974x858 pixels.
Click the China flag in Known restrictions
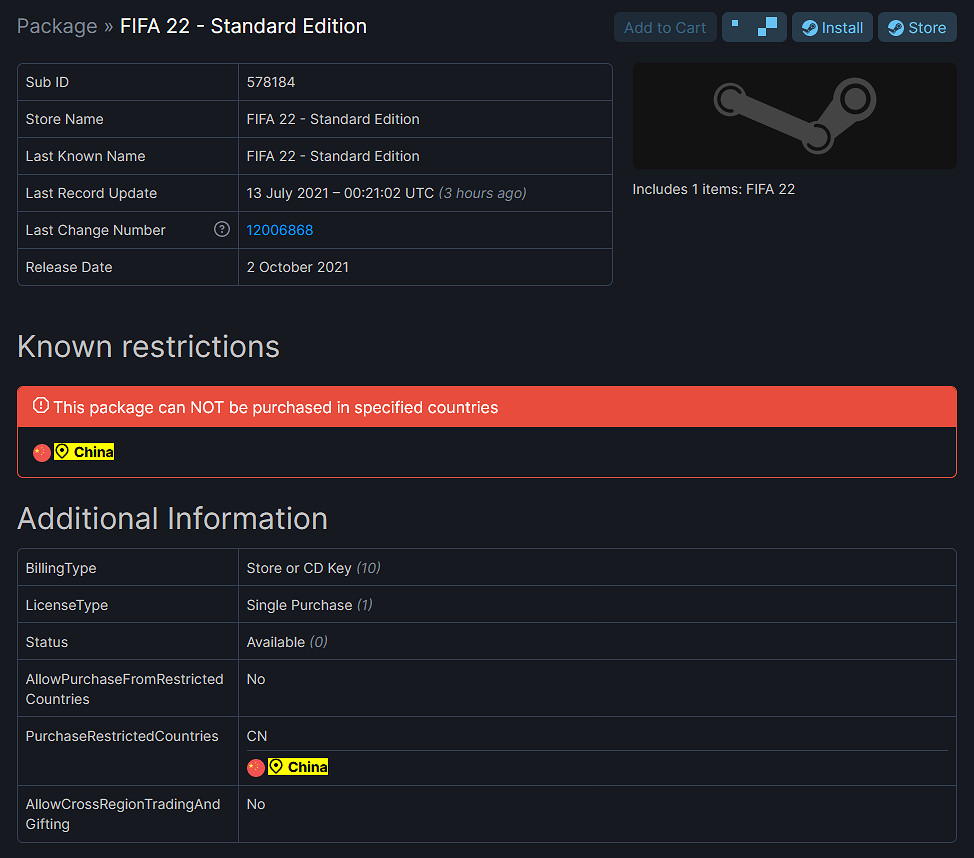[x=41, y=452]
